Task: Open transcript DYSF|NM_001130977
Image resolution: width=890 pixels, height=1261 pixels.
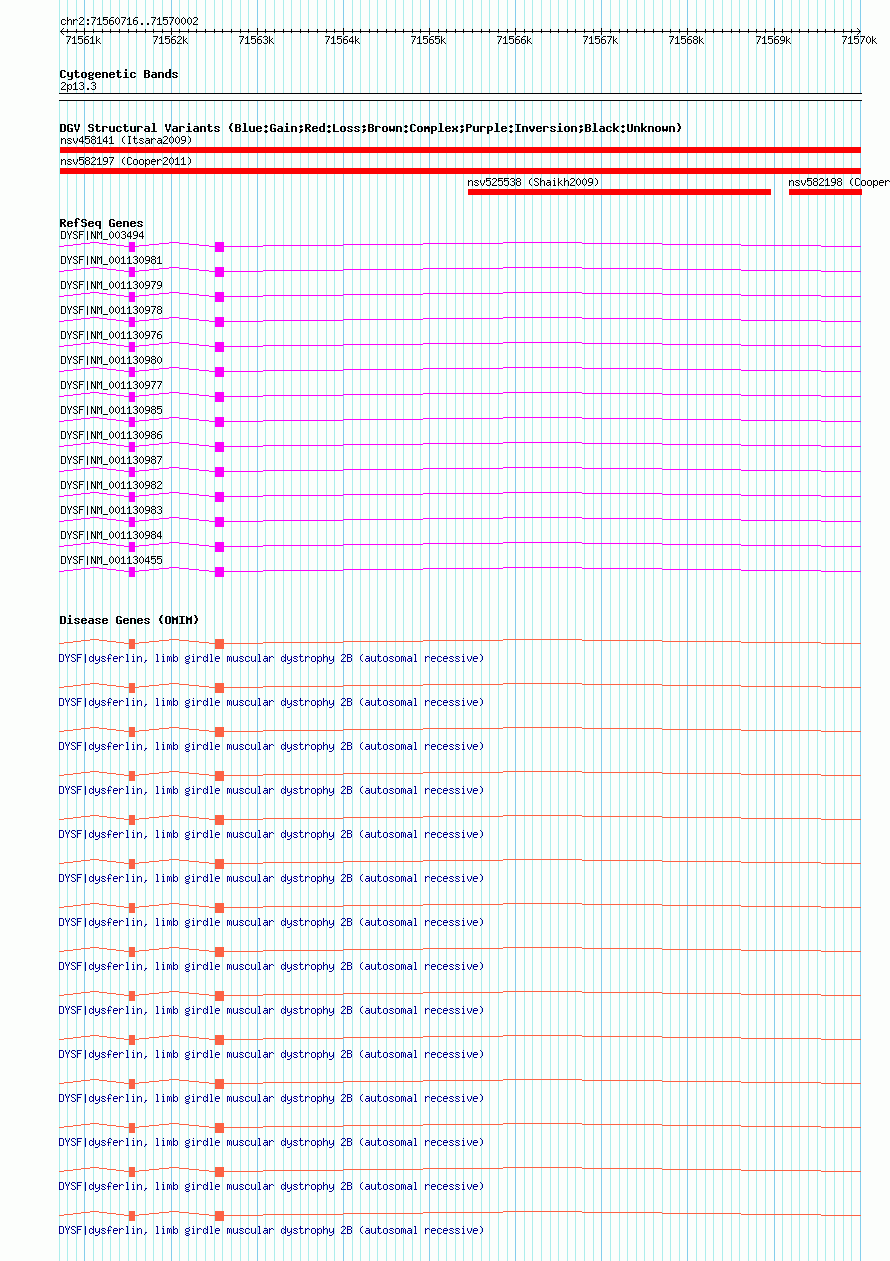Action: [x=111, y=385]
